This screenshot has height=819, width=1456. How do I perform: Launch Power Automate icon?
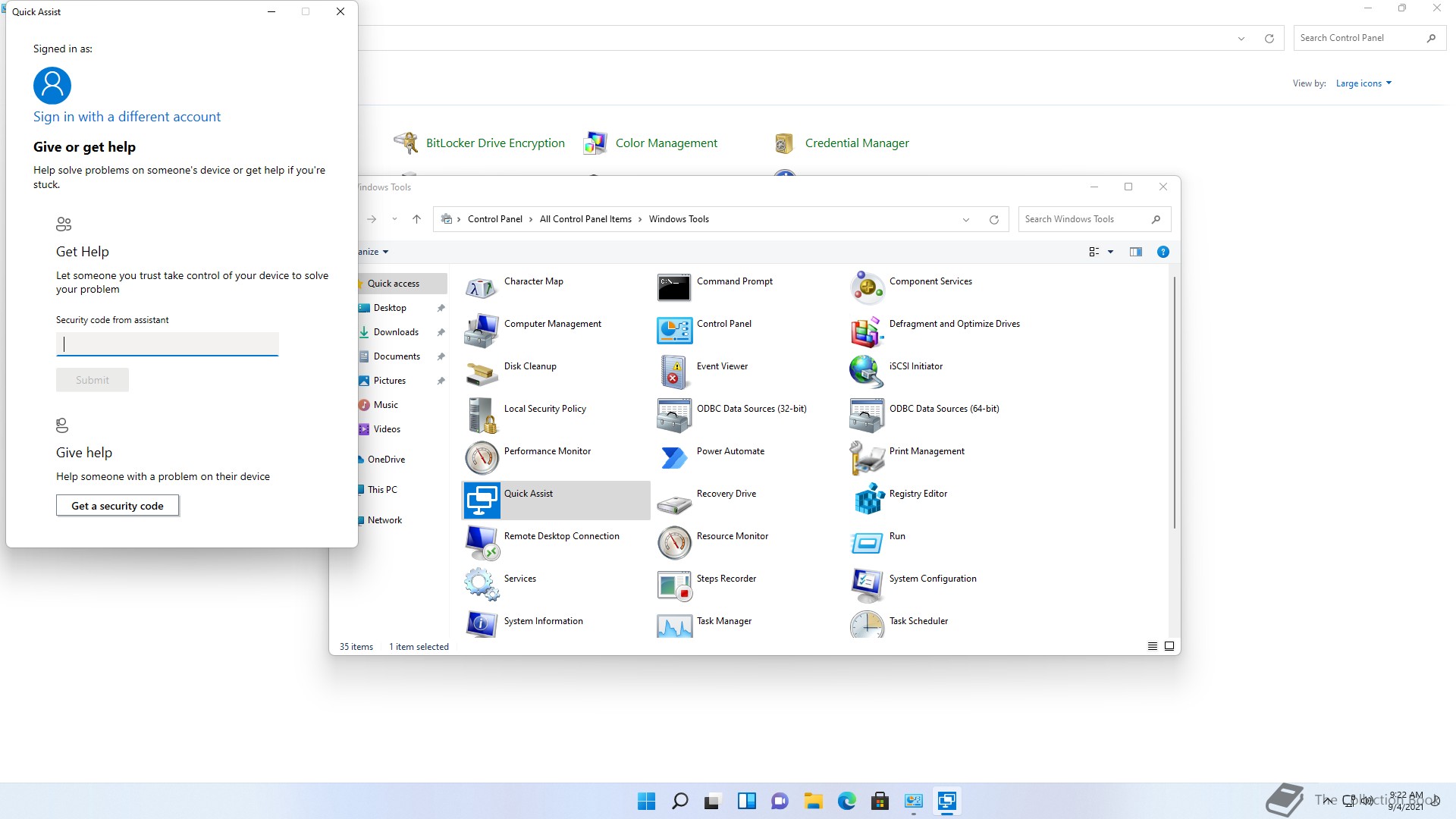pos(674,458)
